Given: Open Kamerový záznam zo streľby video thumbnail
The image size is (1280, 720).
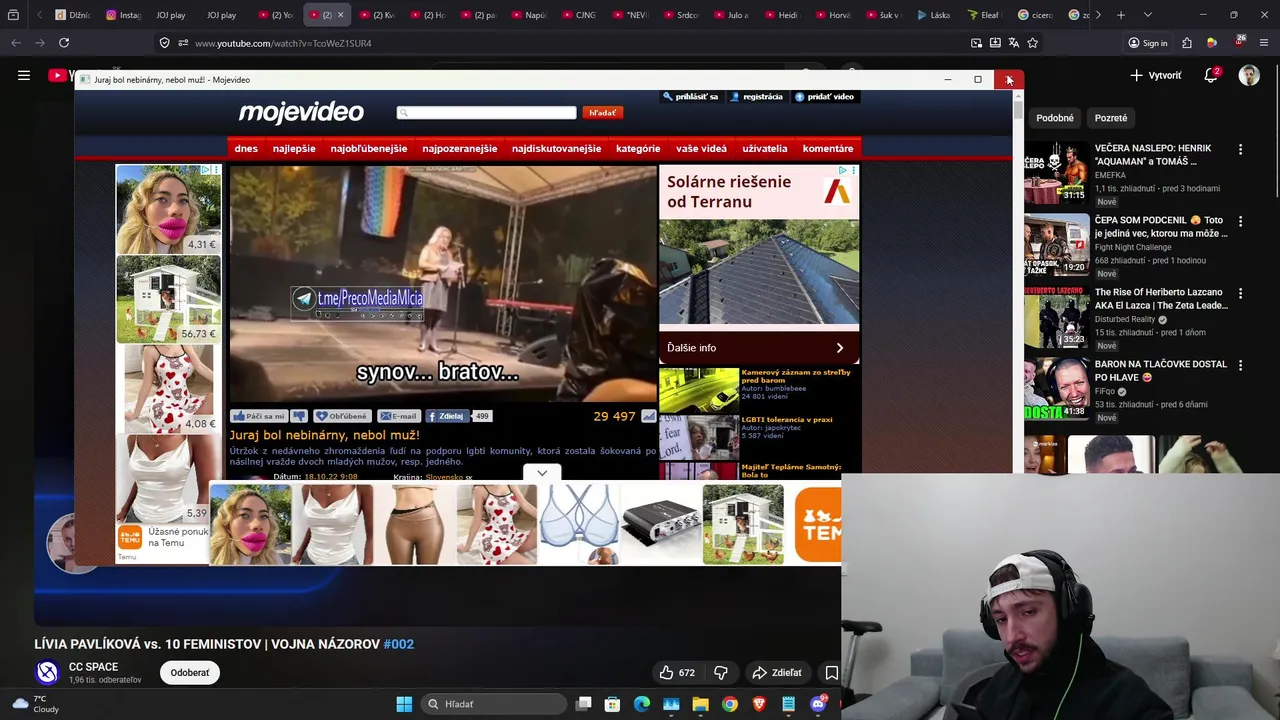Looking at the screenshot, I should [x=698, y=390].
